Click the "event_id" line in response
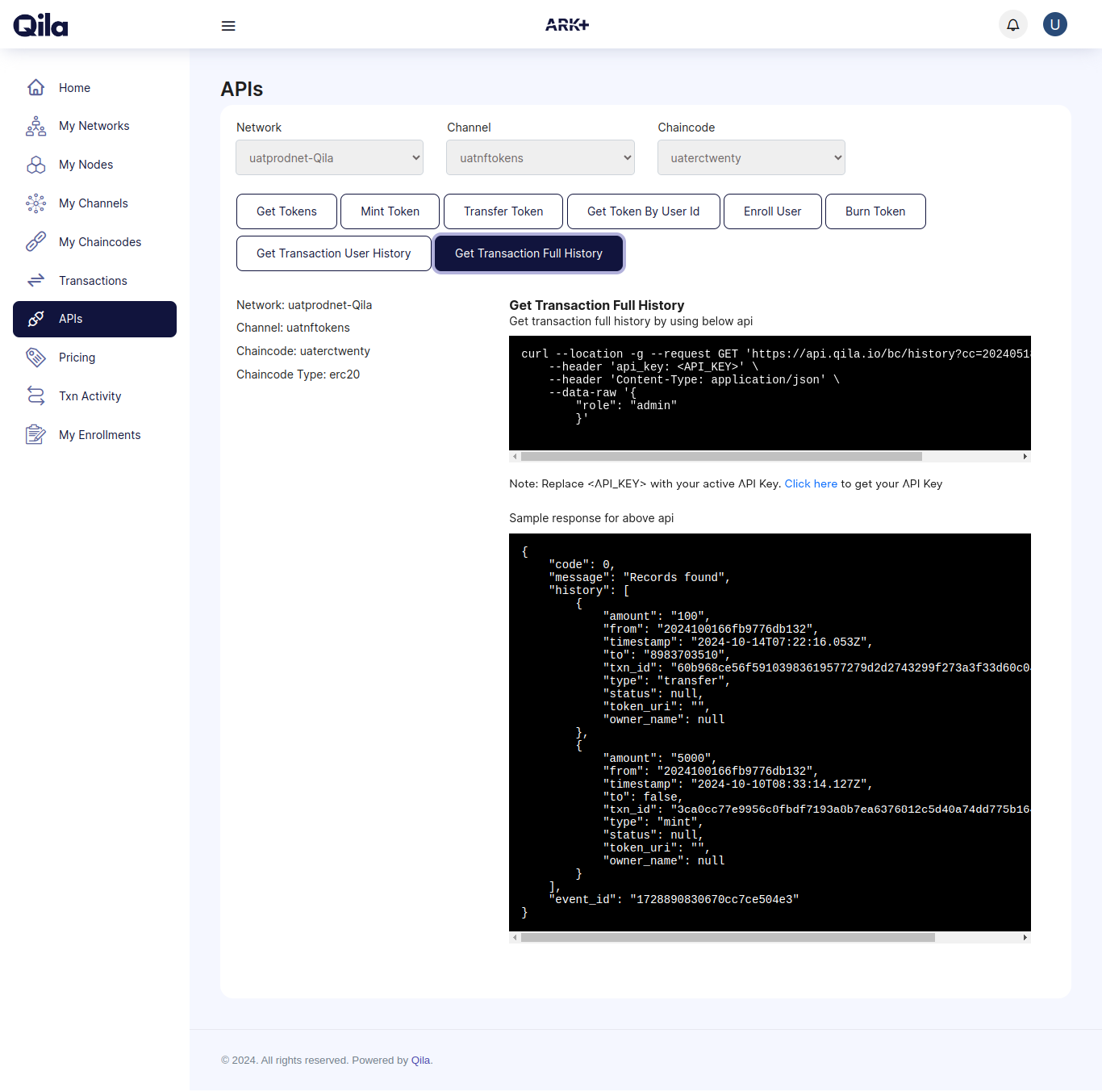Screen dimensions: 1102x1092 tap(674, 900)
